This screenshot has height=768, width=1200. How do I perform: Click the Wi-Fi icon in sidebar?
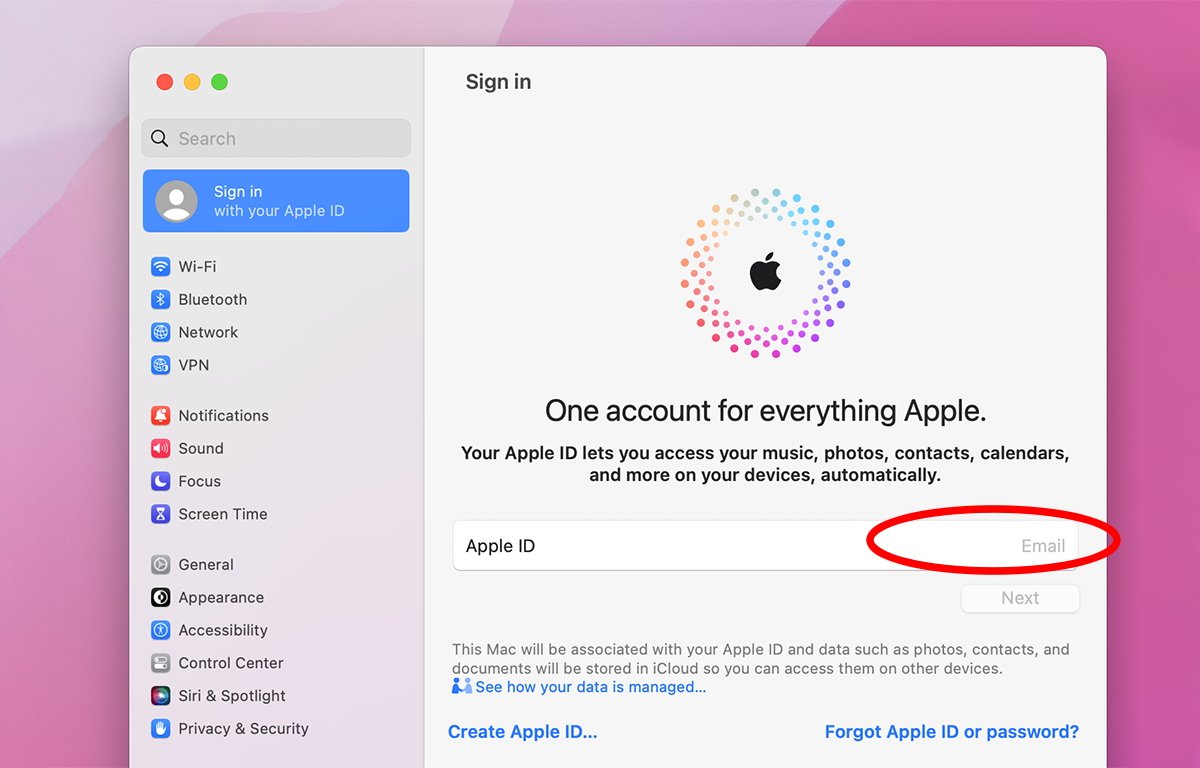click(x=161, y=267)
